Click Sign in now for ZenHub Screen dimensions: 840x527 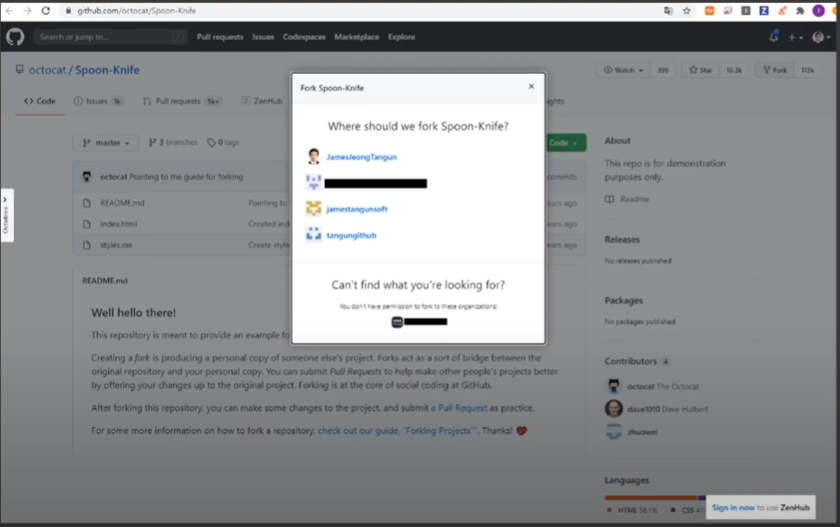(x=733, y=507)
